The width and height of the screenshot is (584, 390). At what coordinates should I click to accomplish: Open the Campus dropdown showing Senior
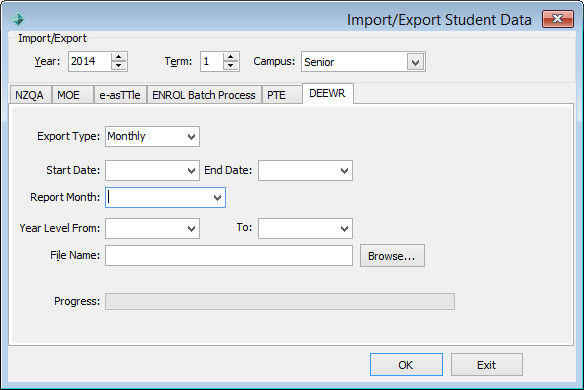[x=415, y=62]
